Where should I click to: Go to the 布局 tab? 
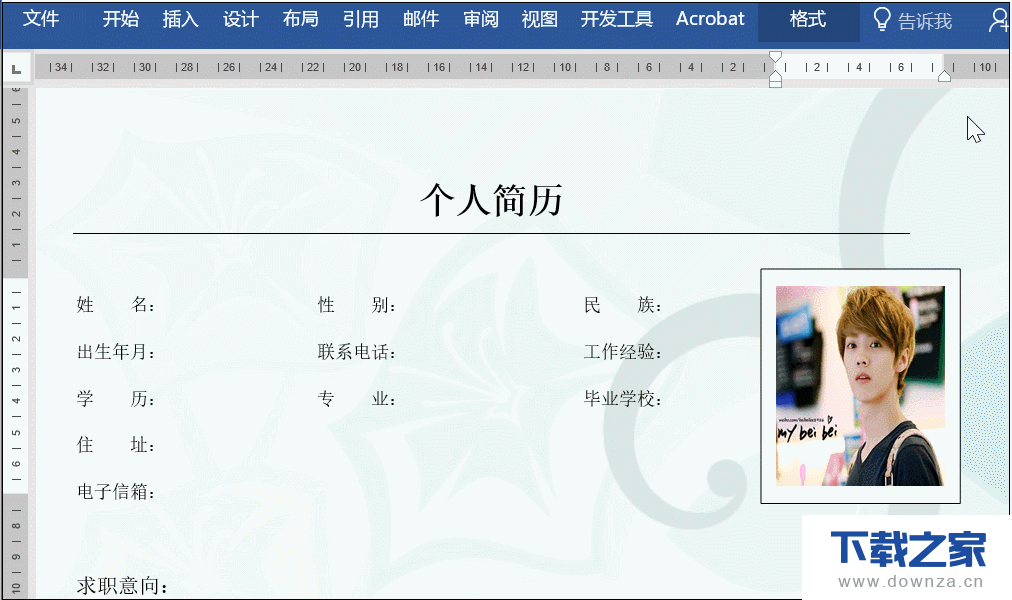coord(301,19)
